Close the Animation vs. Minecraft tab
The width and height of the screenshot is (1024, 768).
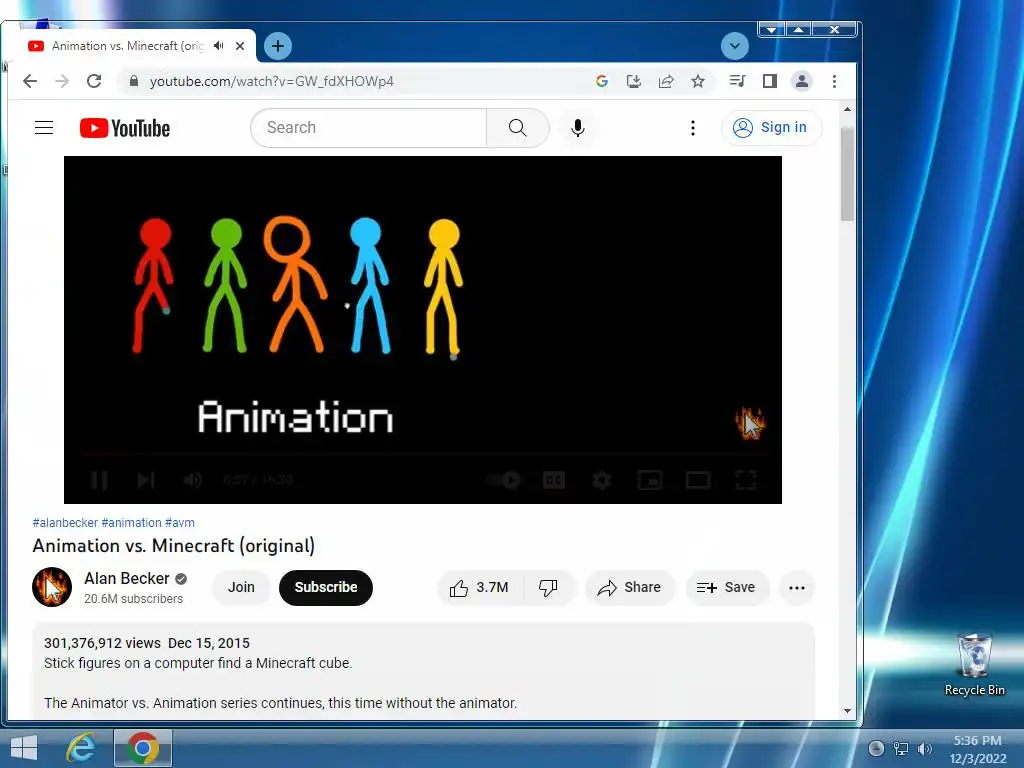240,46
